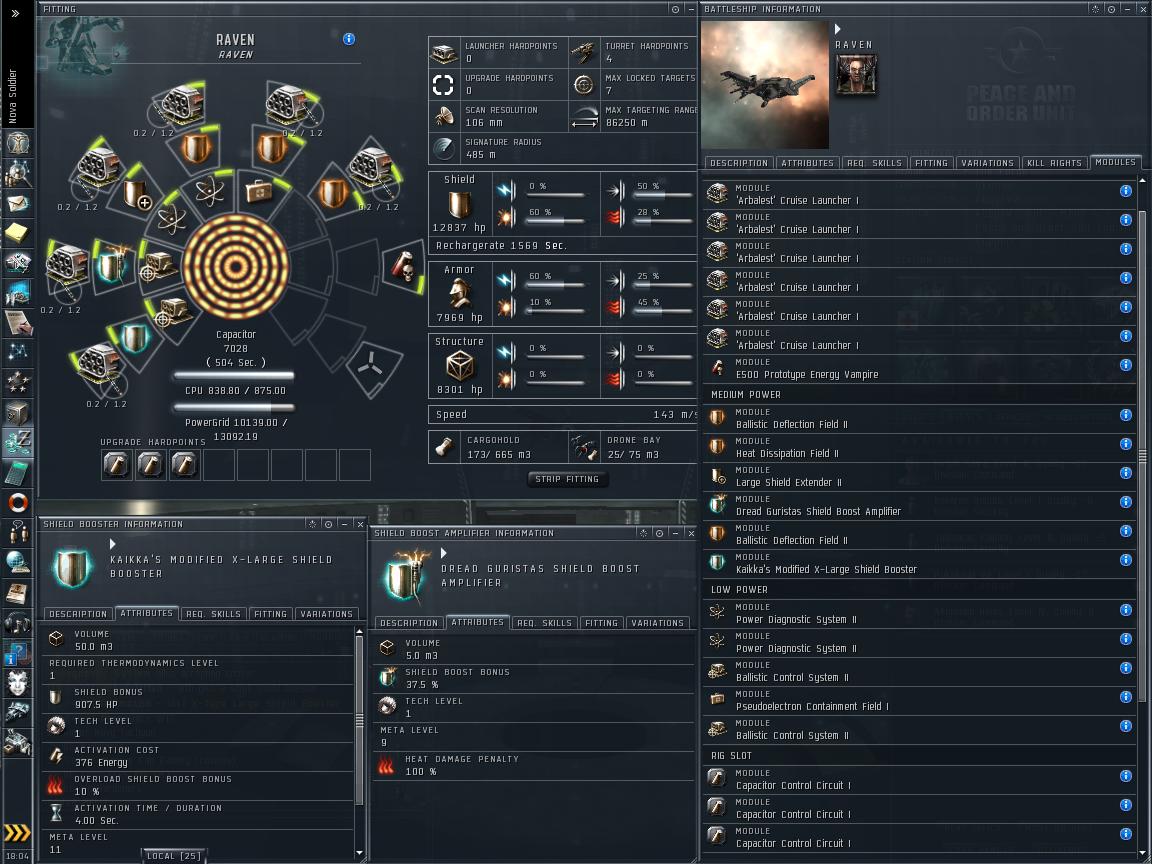
Task: Click the life-ring help icon in sidebar
Action: tap(17, 503)
